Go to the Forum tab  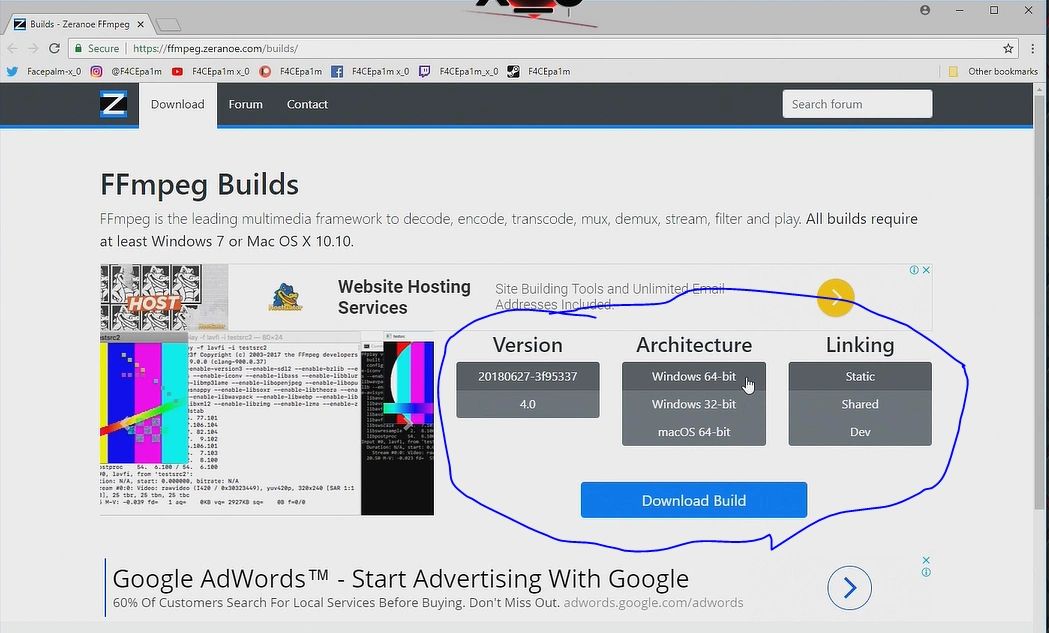tap(245, 104)
